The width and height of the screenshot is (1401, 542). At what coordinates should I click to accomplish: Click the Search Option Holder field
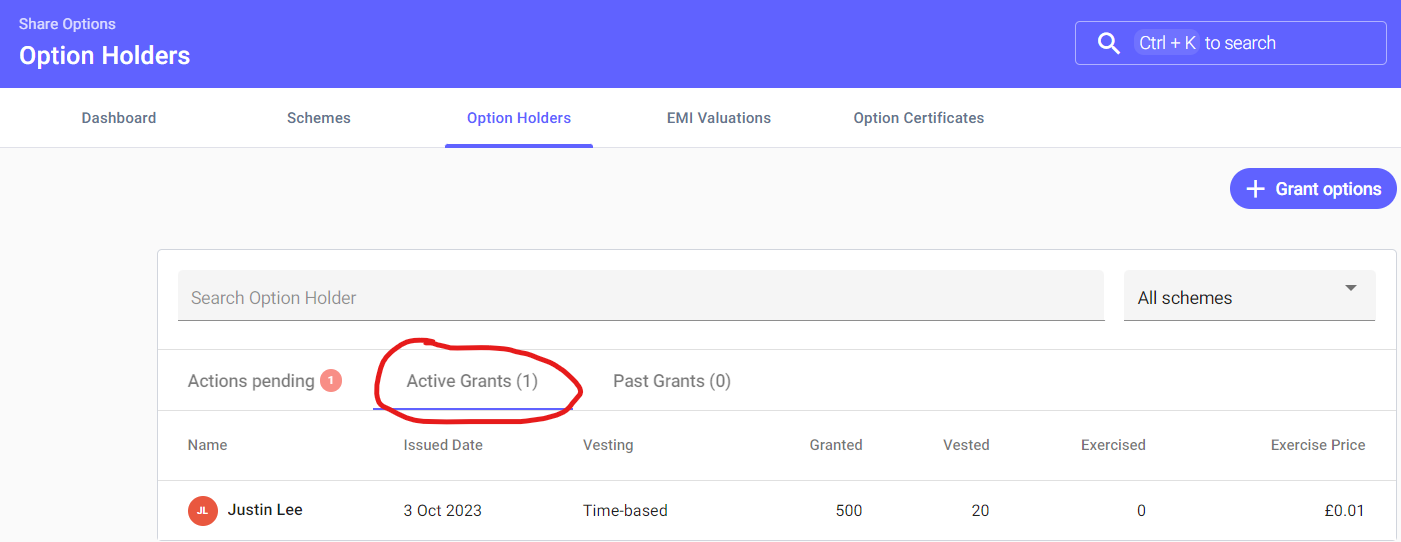point(640,297)
